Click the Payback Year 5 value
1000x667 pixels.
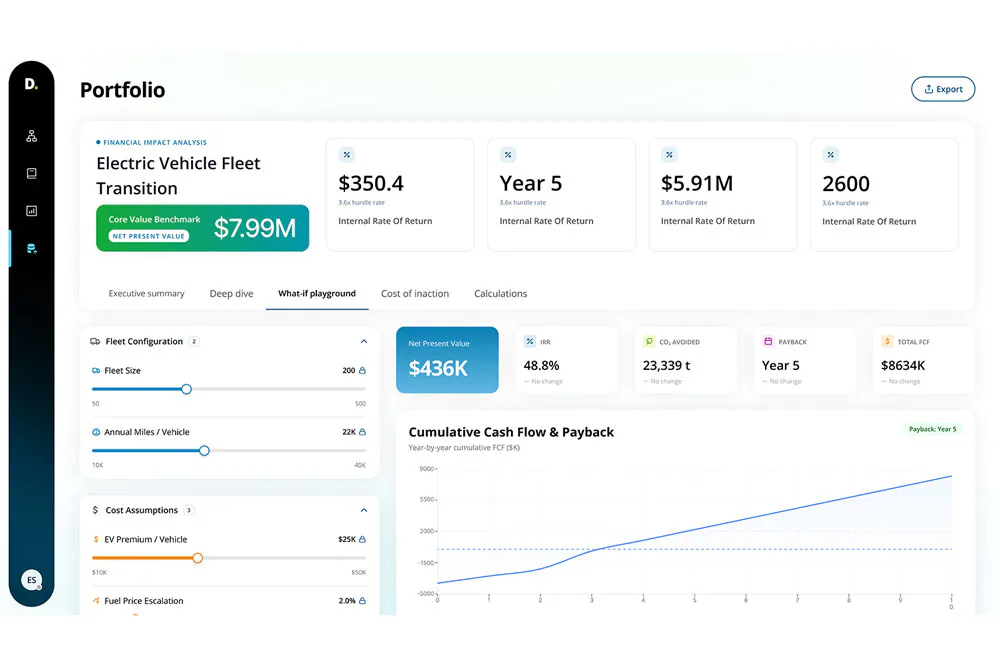tap(781, 365)
